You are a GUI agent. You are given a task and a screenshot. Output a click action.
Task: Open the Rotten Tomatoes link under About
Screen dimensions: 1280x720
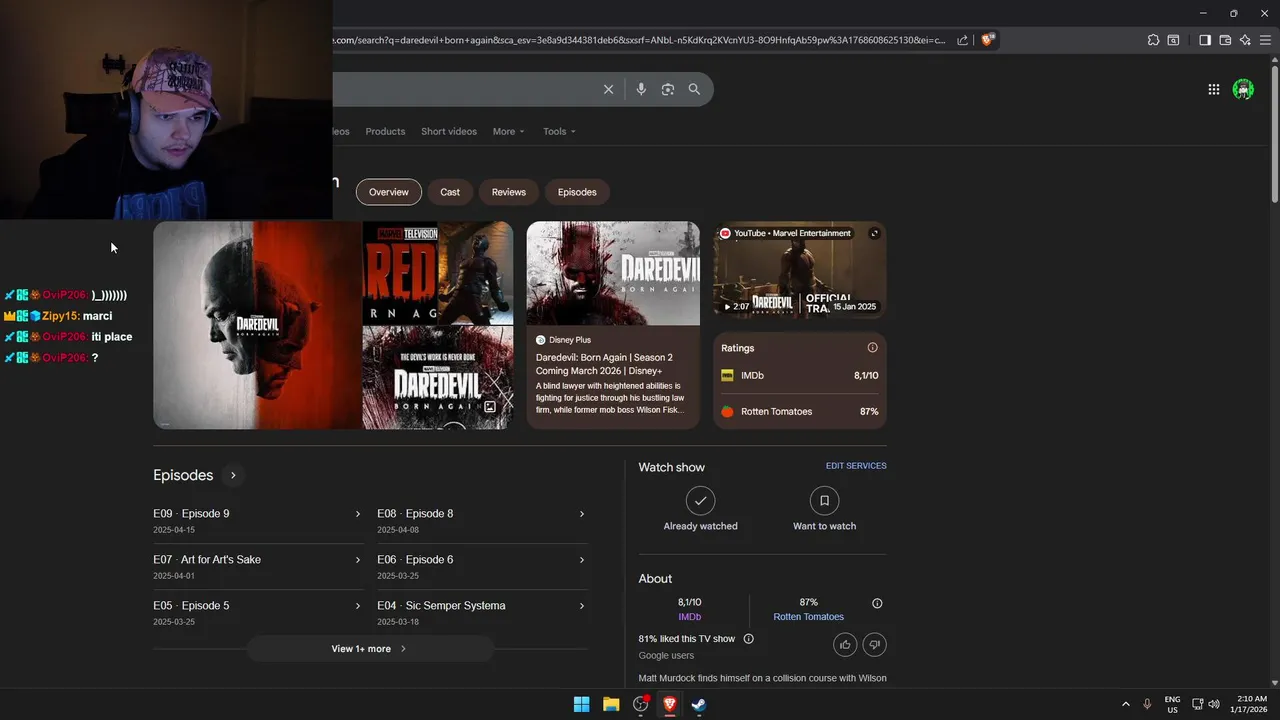808,617
